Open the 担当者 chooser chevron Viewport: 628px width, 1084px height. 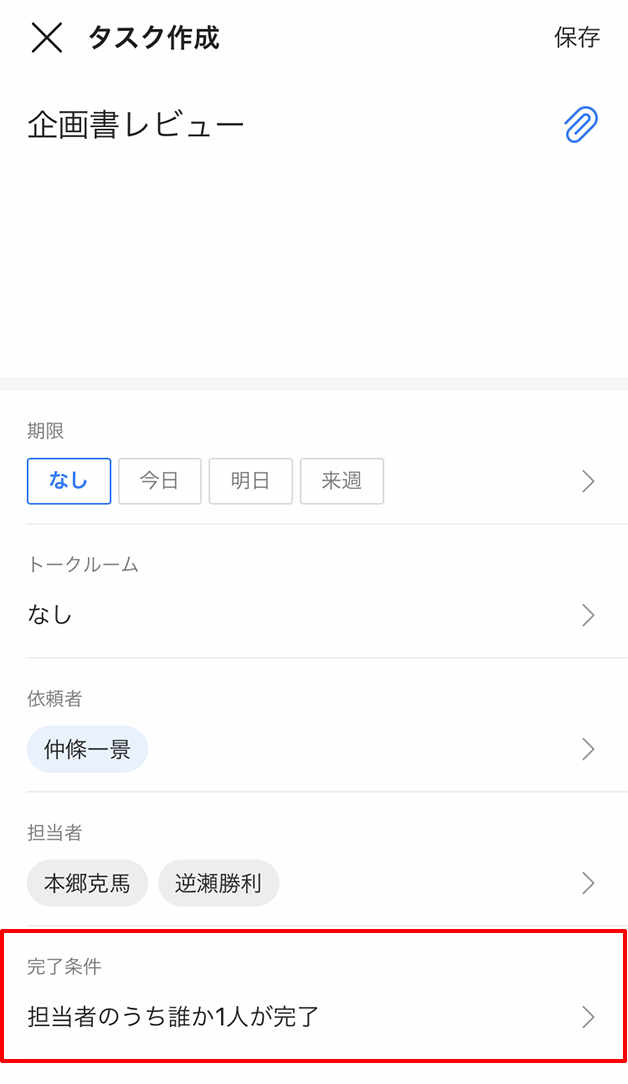click(x=588, y=883)
